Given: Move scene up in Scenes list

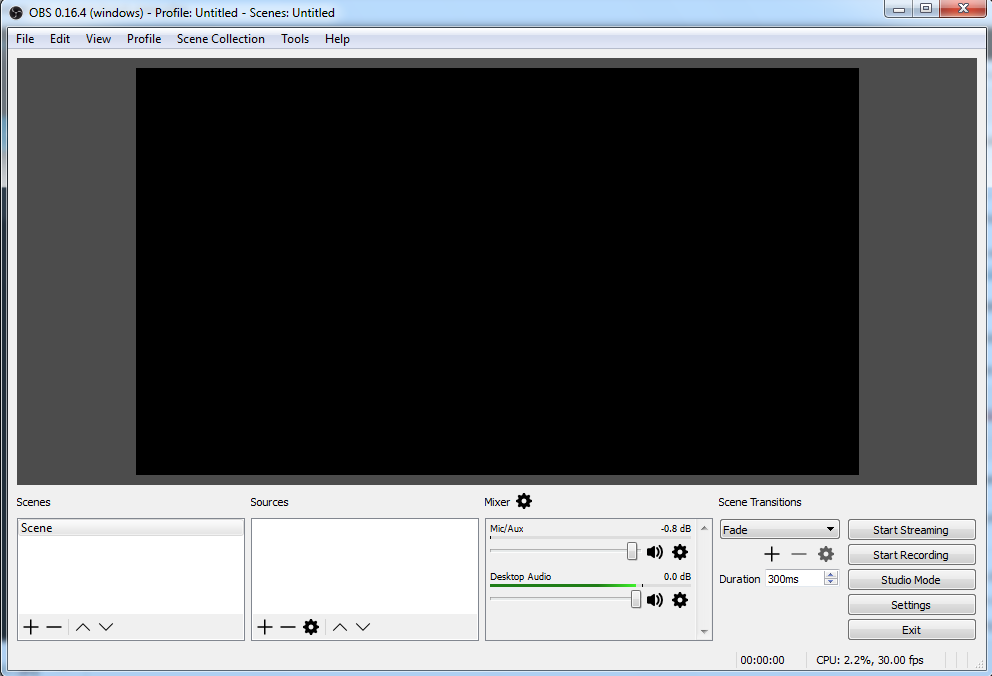Looking at the screenshot, I should click(x=83, y=627).
